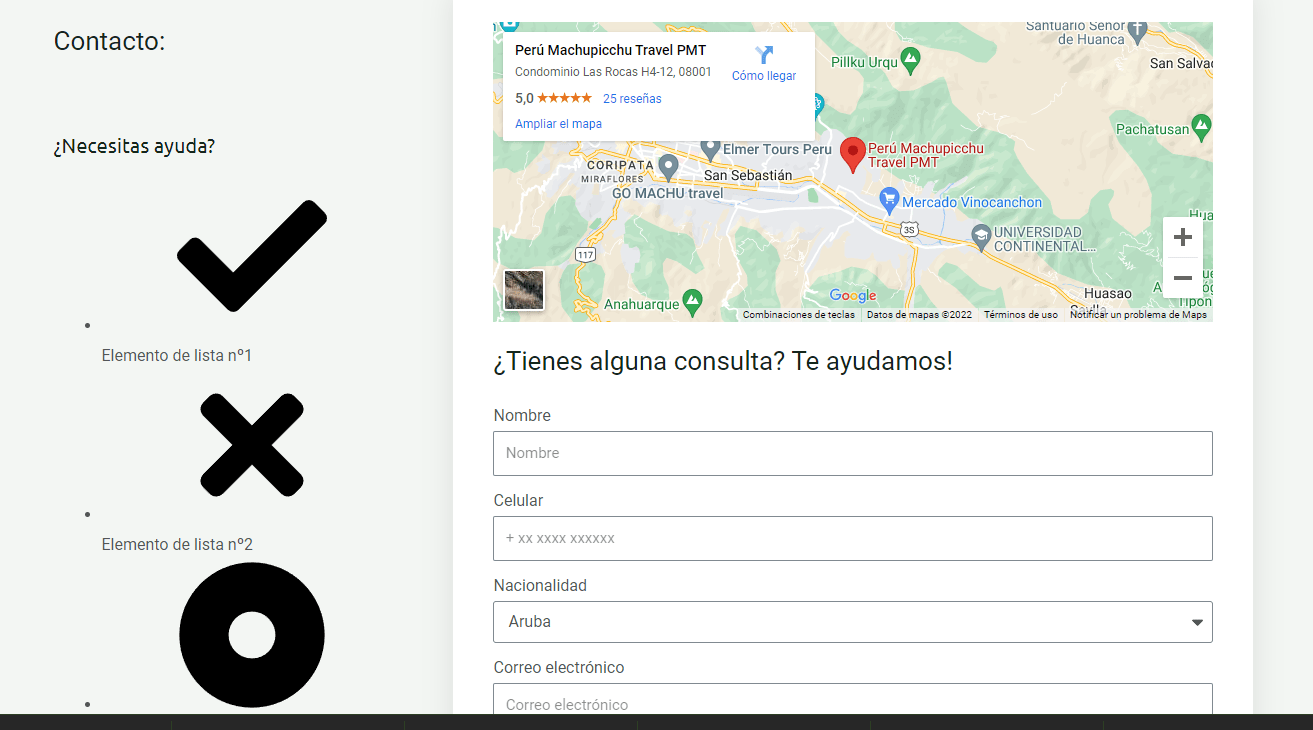Switch to satellite view thumbnail
1313x730 pixels.
[x=524, y=290]
